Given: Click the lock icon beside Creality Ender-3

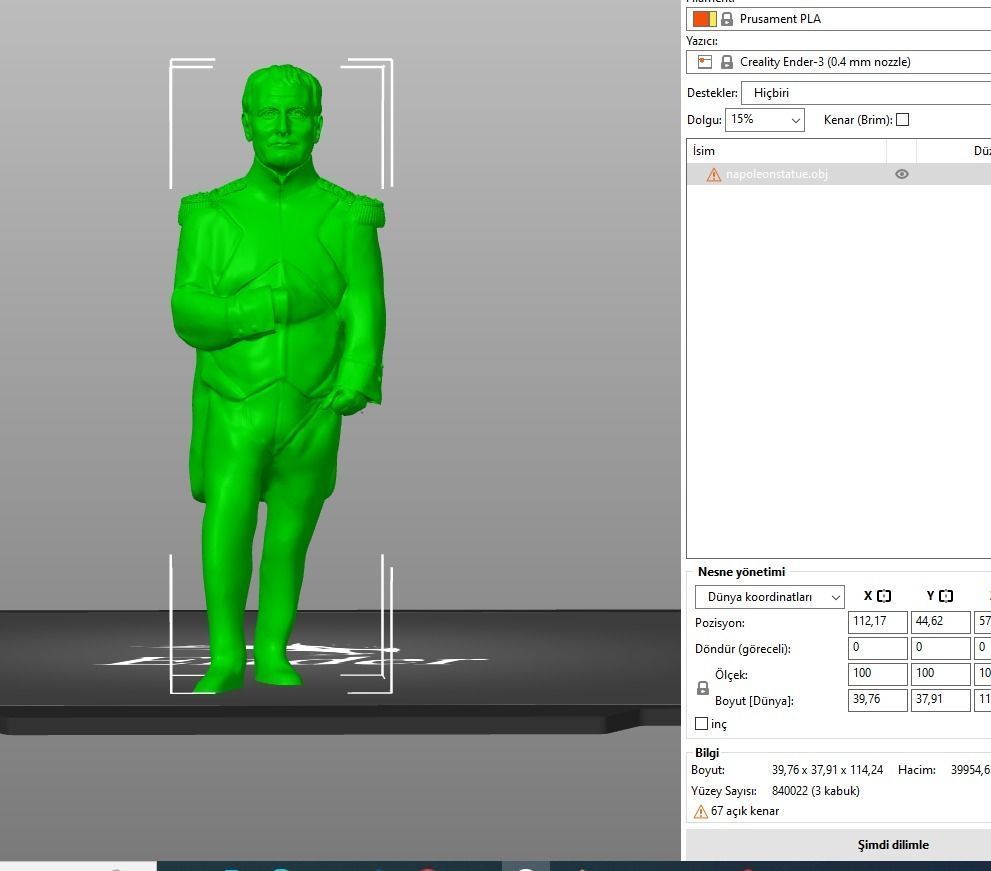Looking at the screenshot, I should [727, 62].
